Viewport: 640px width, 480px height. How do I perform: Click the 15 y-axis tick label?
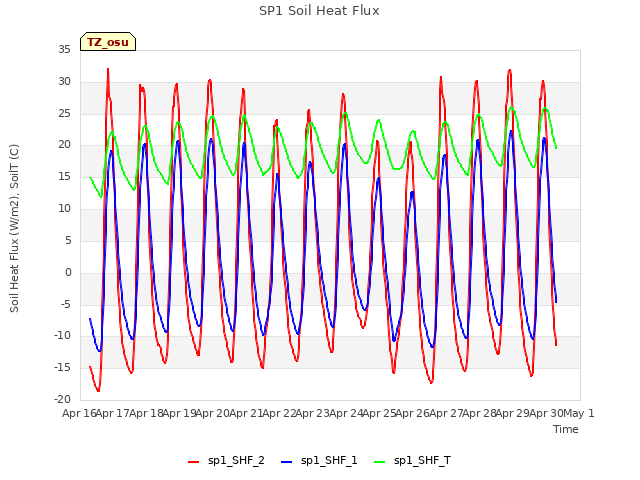point(64,177)
